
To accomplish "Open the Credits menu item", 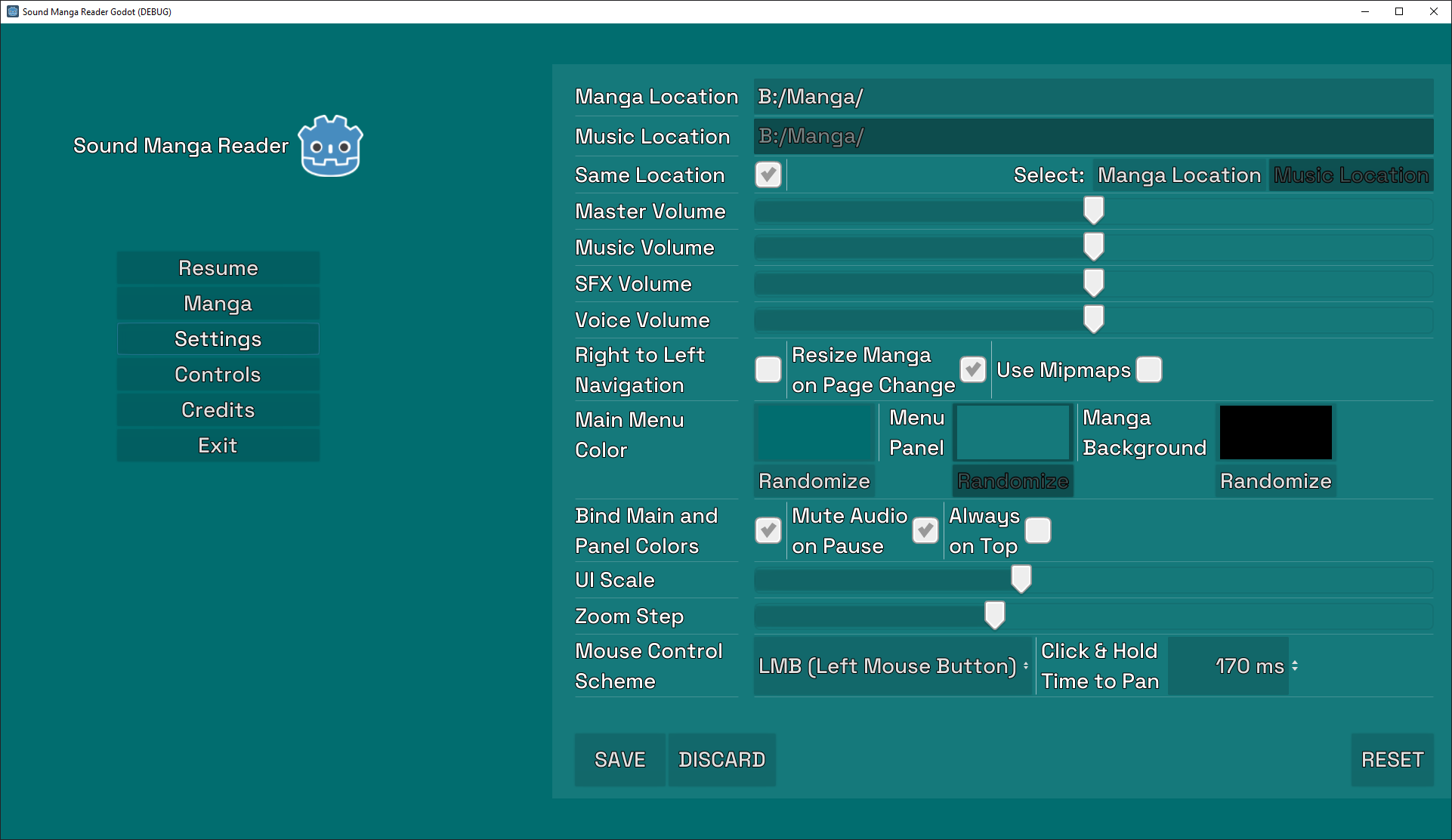I will 218,410.
